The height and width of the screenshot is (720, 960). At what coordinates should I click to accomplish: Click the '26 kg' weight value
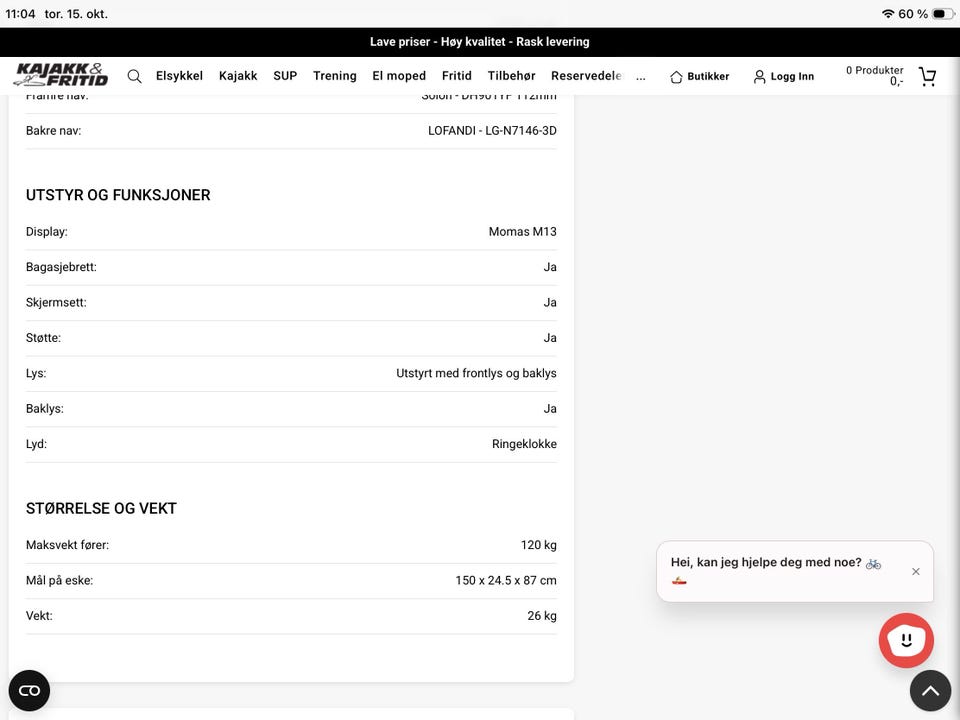542,616
